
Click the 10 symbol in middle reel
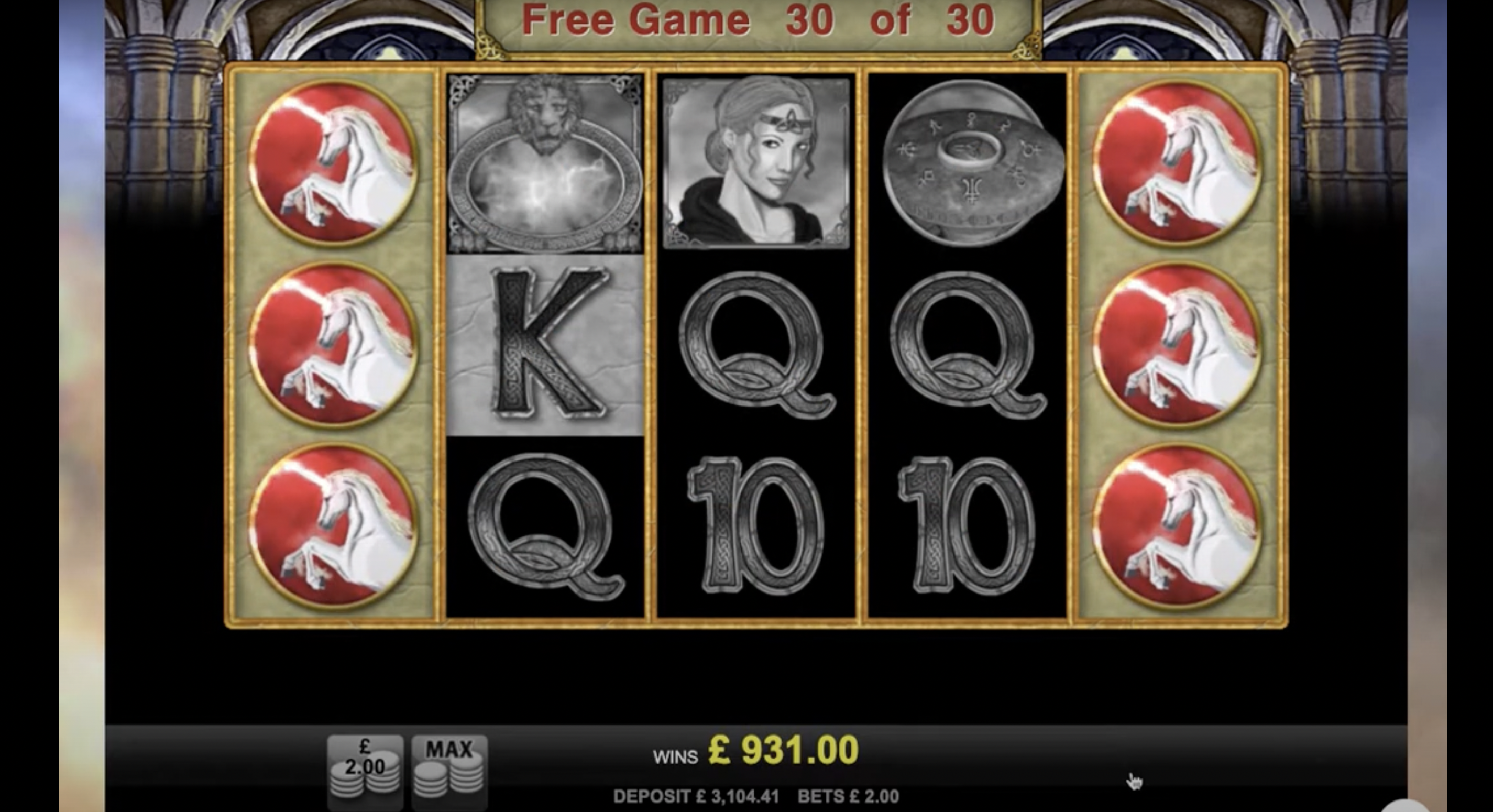(x=756, y=525)
